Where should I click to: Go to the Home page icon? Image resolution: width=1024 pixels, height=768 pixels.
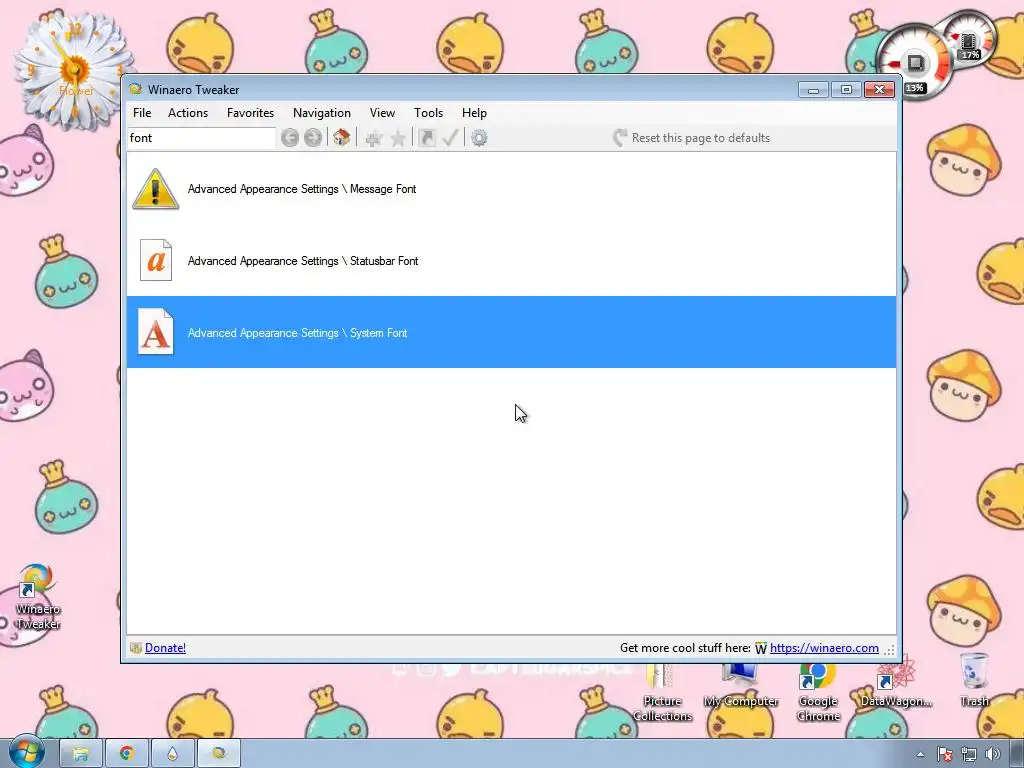click(342, 138)
